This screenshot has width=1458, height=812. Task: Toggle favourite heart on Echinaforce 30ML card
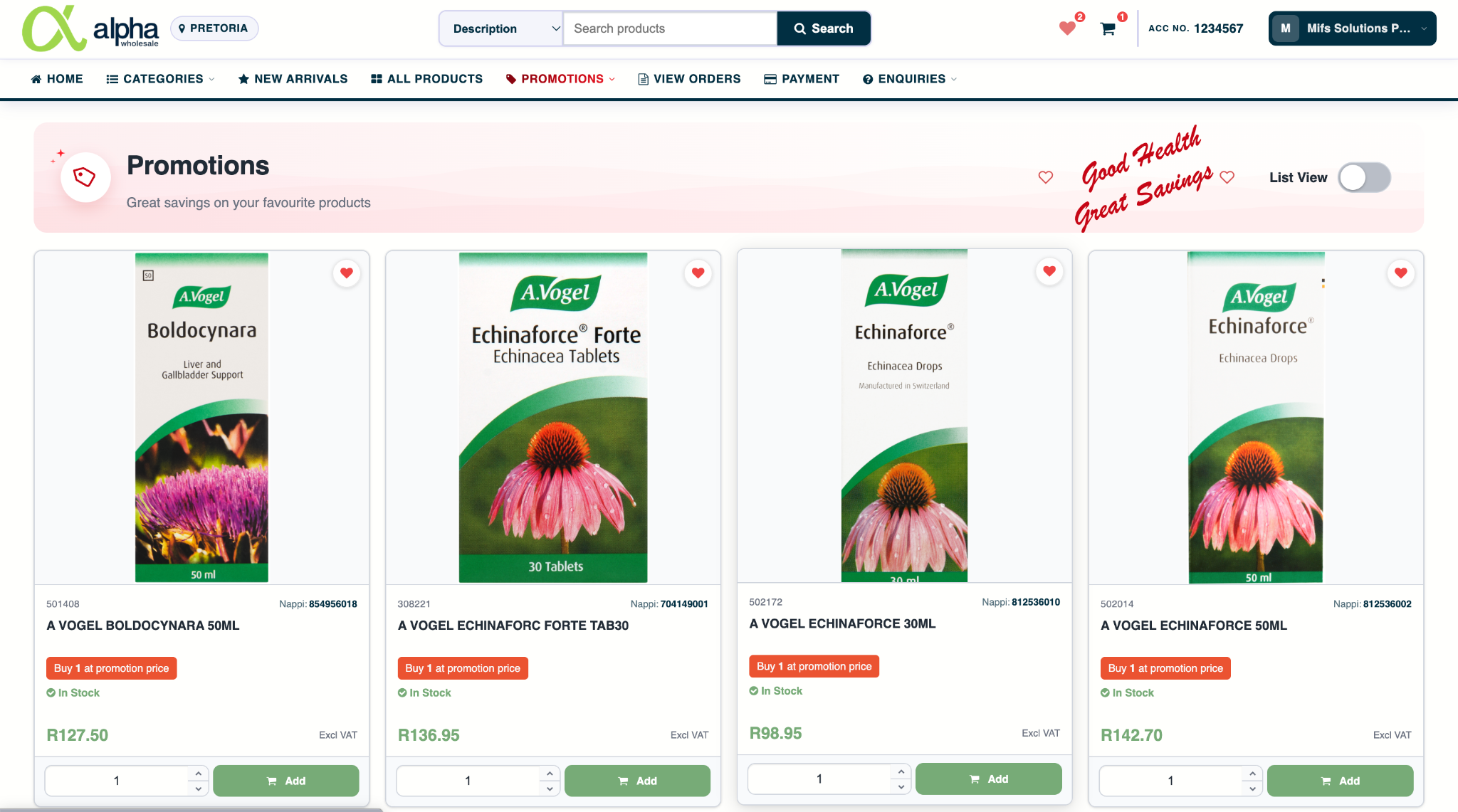[x=1049, y=270]
